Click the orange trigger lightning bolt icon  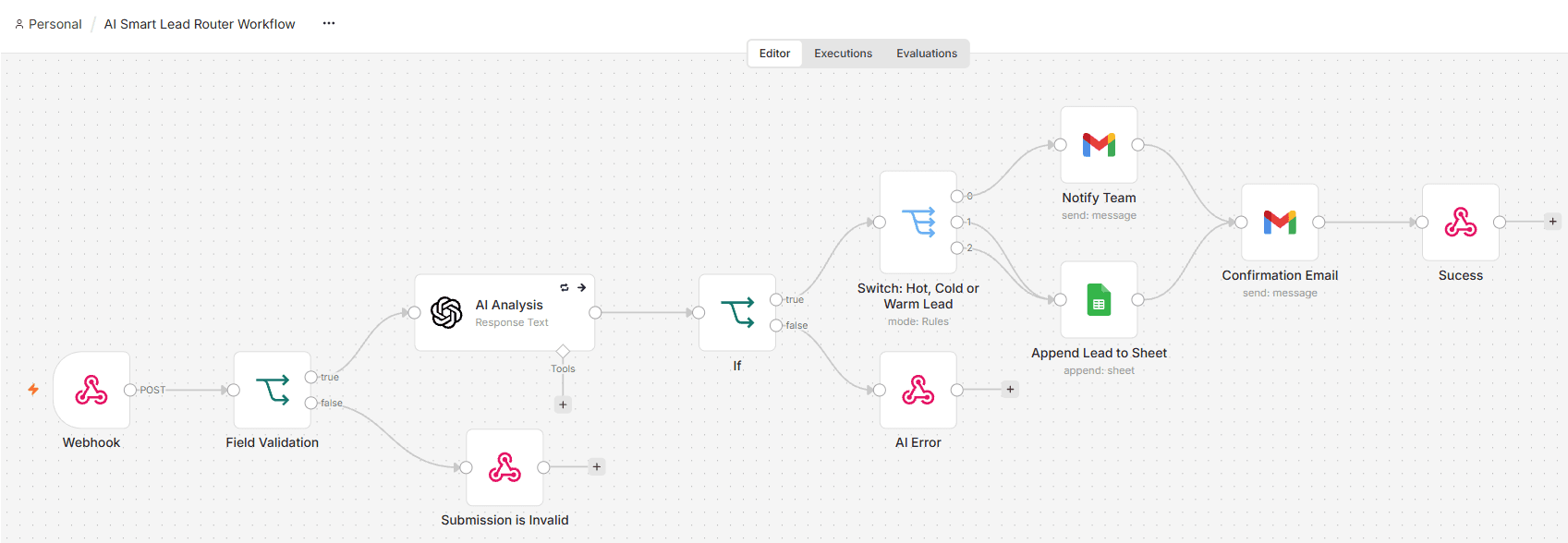point(33,390)
